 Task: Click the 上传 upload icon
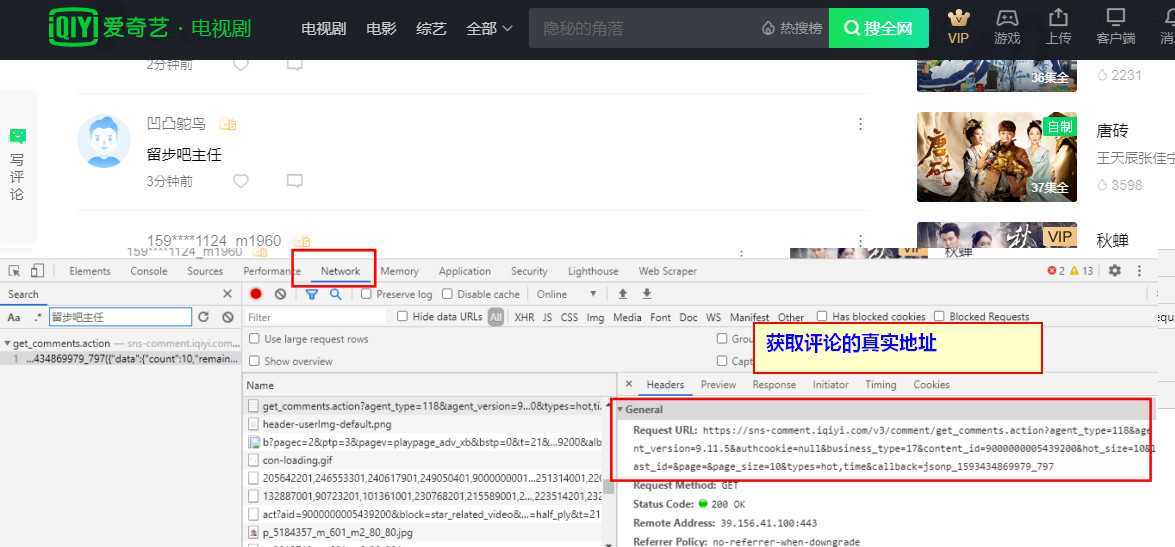click(x=1057, y=28)
